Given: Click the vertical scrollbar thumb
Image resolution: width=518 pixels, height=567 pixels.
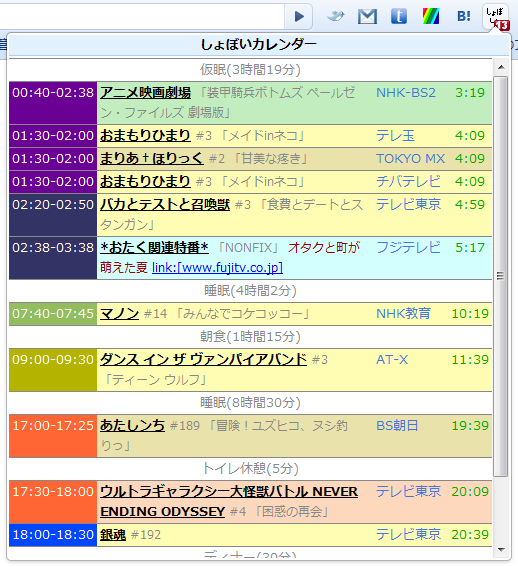Looking at the screenshot, I should pos(501,276).
